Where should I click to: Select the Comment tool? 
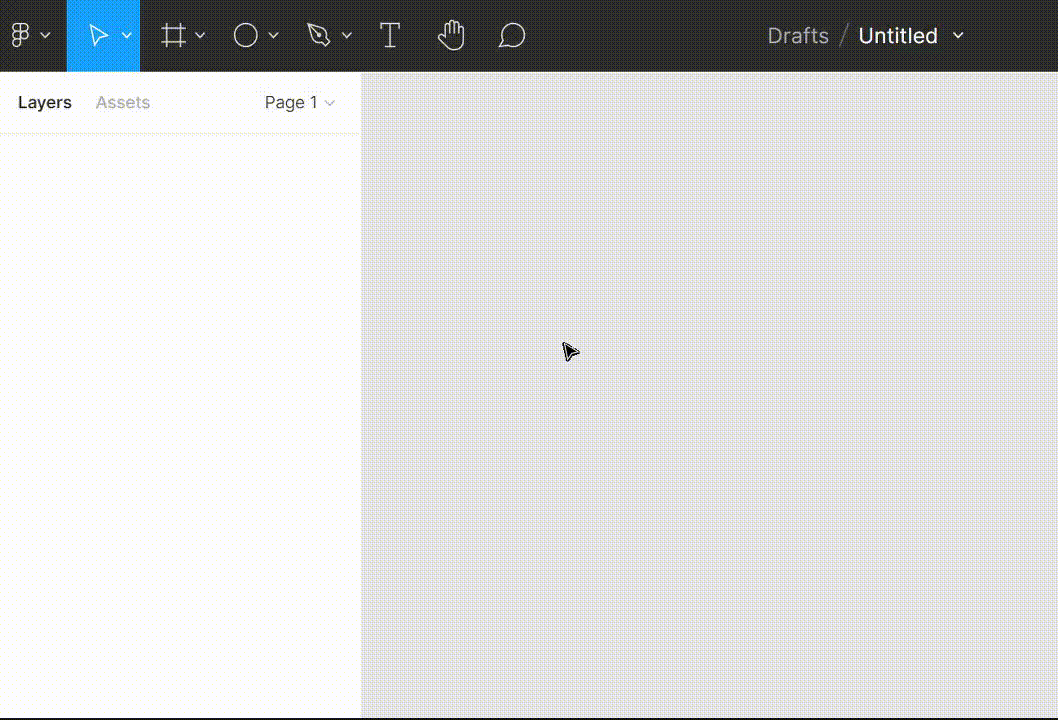pyautogui.click(x=511, y=35)
